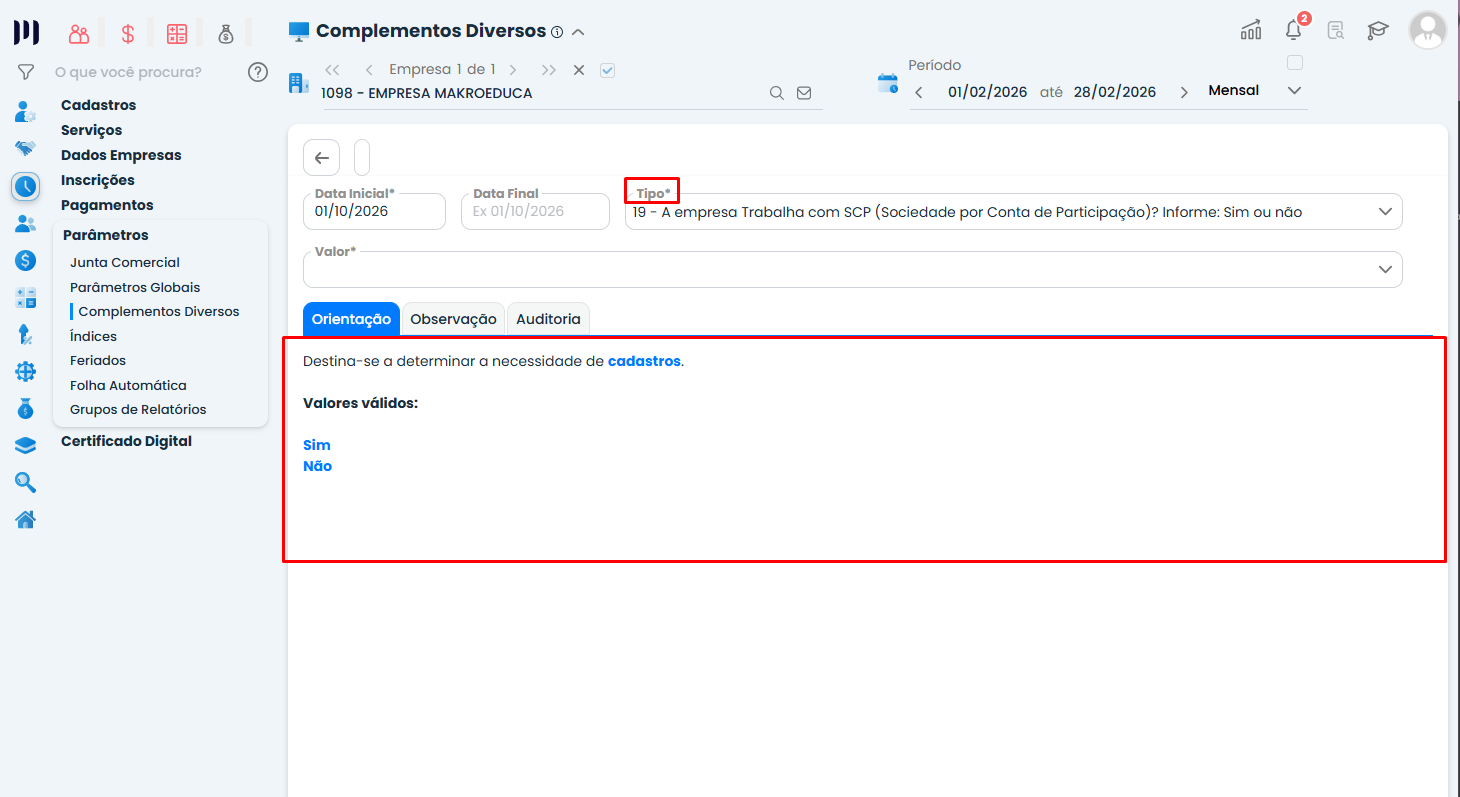Click the filter funnel icon

(x=26, y=72)
